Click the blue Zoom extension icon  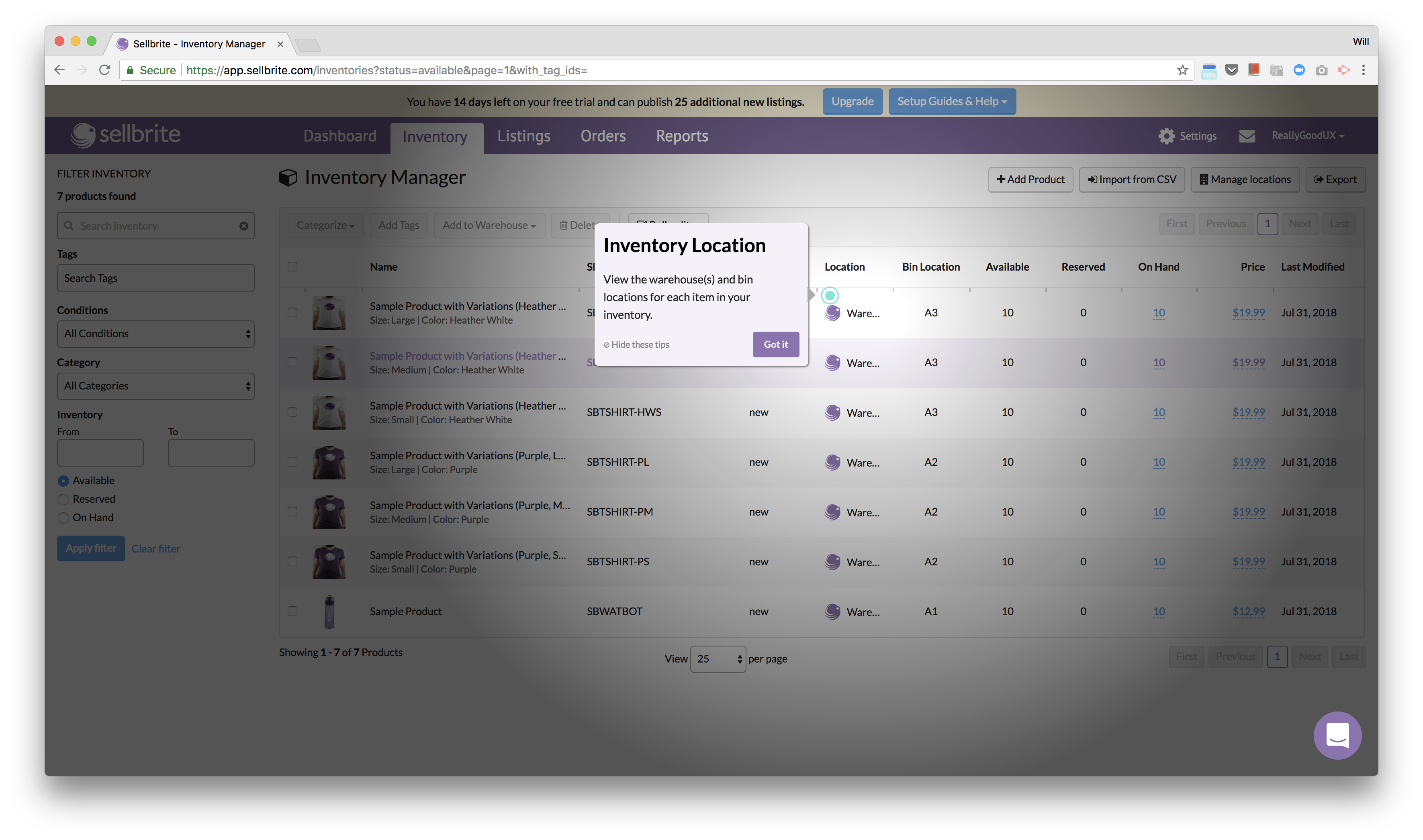point(1298,69)
